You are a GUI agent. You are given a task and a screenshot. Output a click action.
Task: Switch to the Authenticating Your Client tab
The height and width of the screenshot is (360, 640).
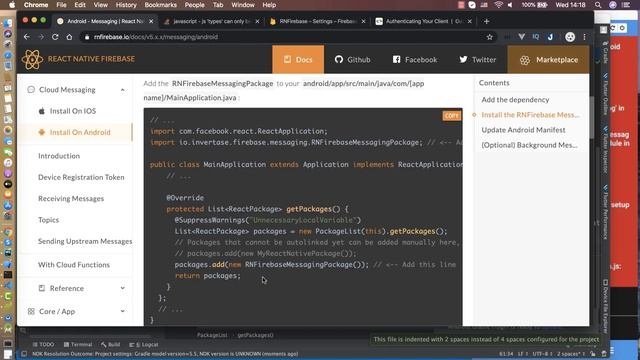[x=424, y=21]
